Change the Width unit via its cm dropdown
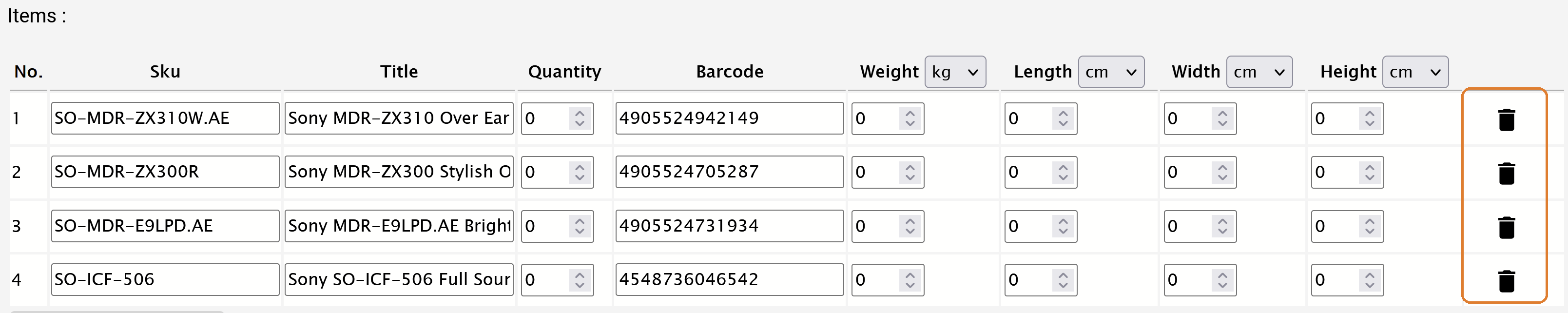Screen dimensions: 1568x313 [1260, 72]
